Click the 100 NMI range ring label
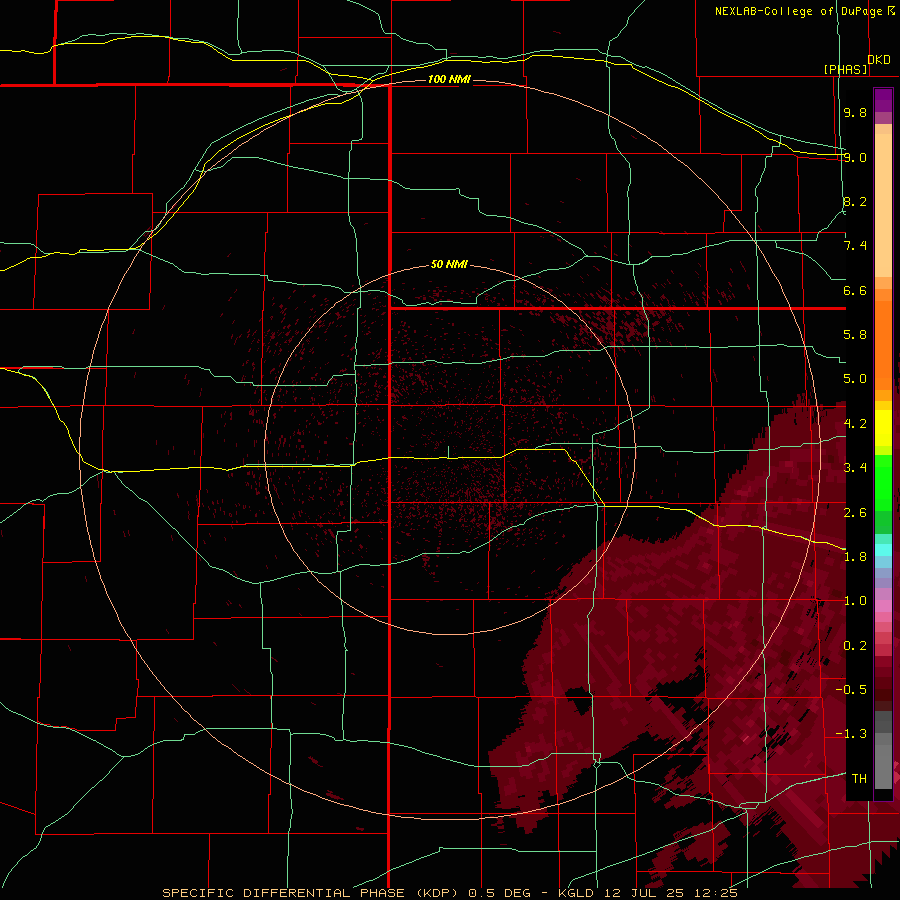Screen dimensions: 900x900 [x=449, y=79]
